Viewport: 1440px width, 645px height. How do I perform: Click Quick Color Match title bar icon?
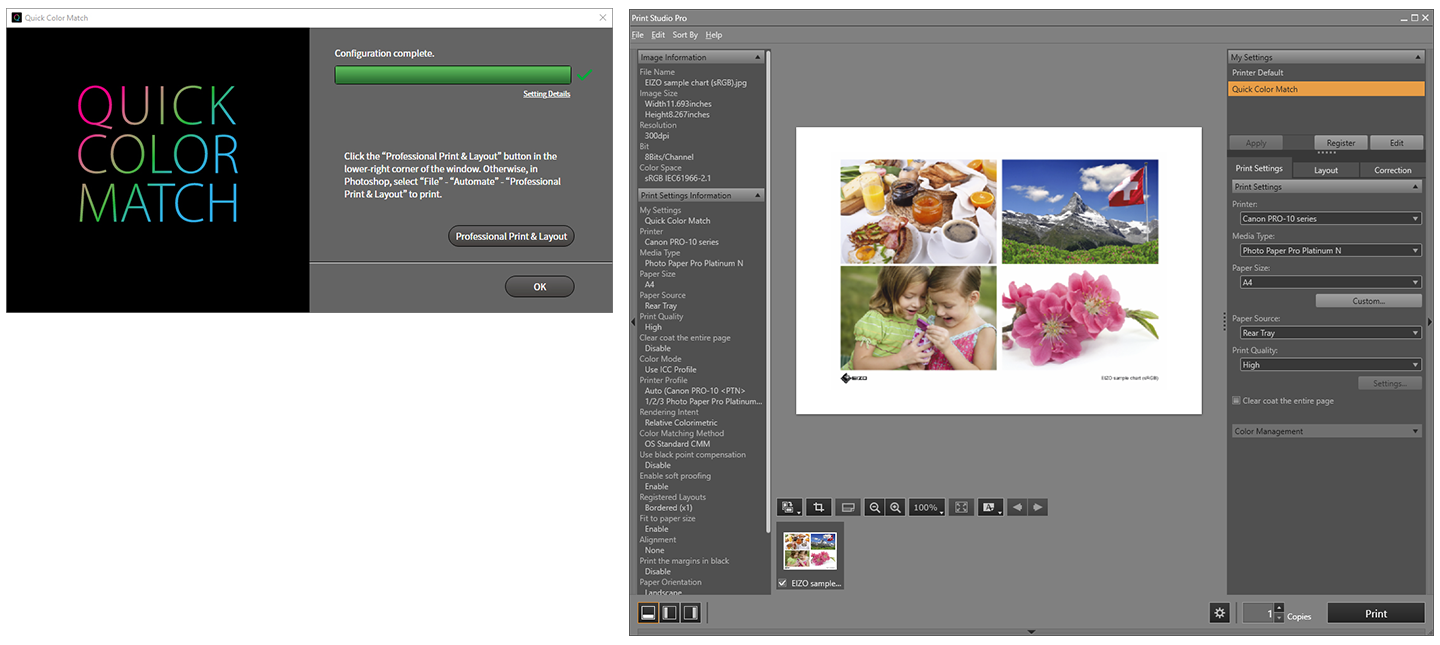tap(16, 18)
